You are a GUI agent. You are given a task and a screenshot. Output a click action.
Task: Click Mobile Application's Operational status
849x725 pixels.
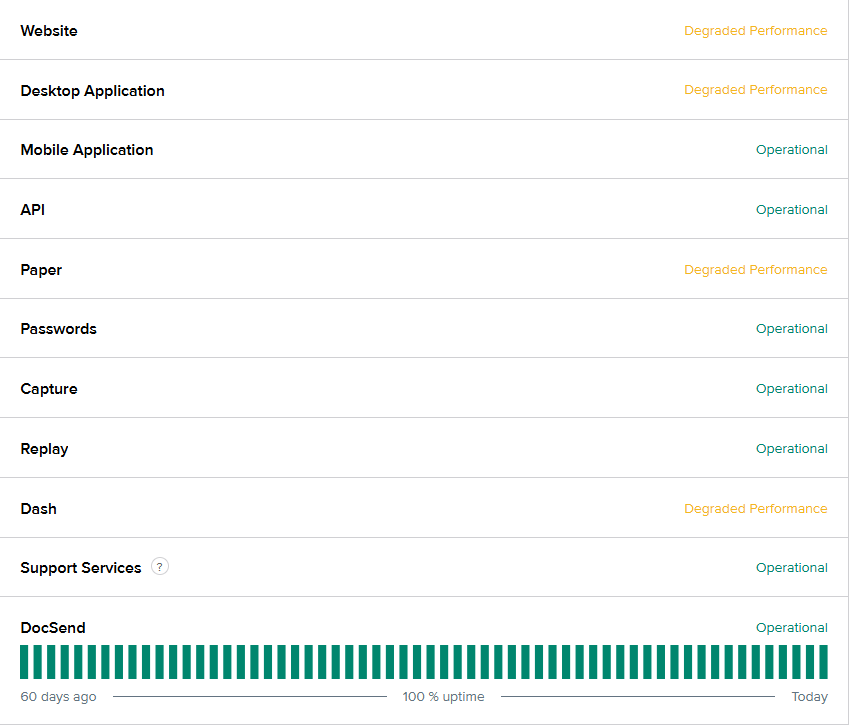coord(792,150)
